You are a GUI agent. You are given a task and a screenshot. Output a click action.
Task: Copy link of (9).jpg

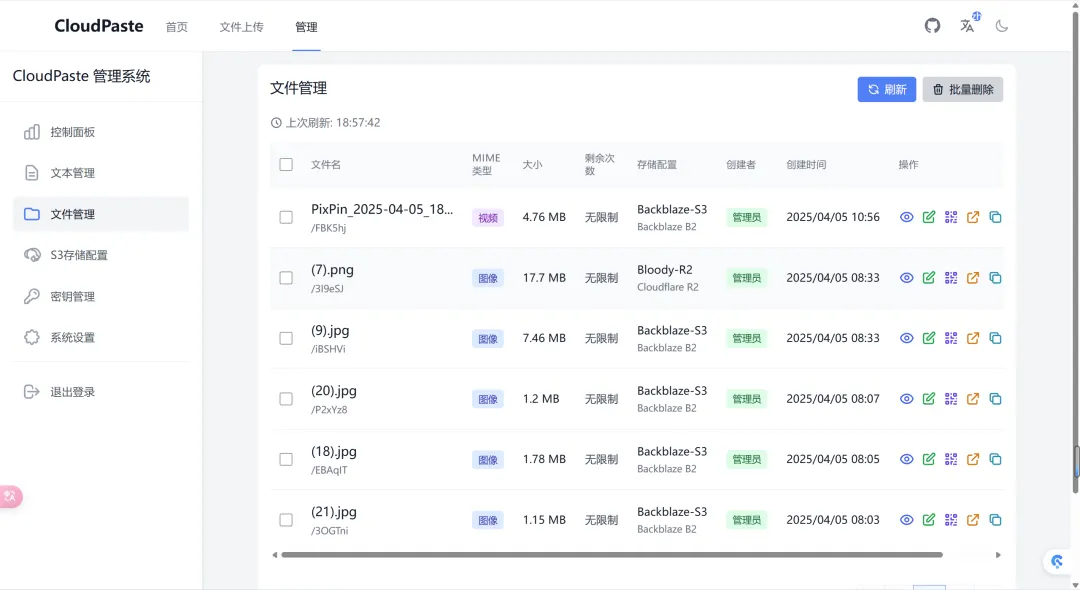pyautogui.click(x=995, y=339)
